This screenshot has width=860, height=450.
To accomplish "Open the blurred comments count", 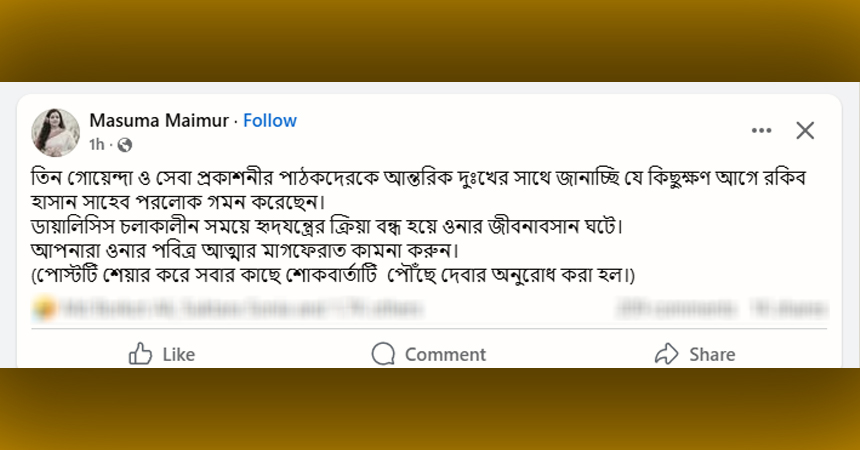I will click(679, 309).
